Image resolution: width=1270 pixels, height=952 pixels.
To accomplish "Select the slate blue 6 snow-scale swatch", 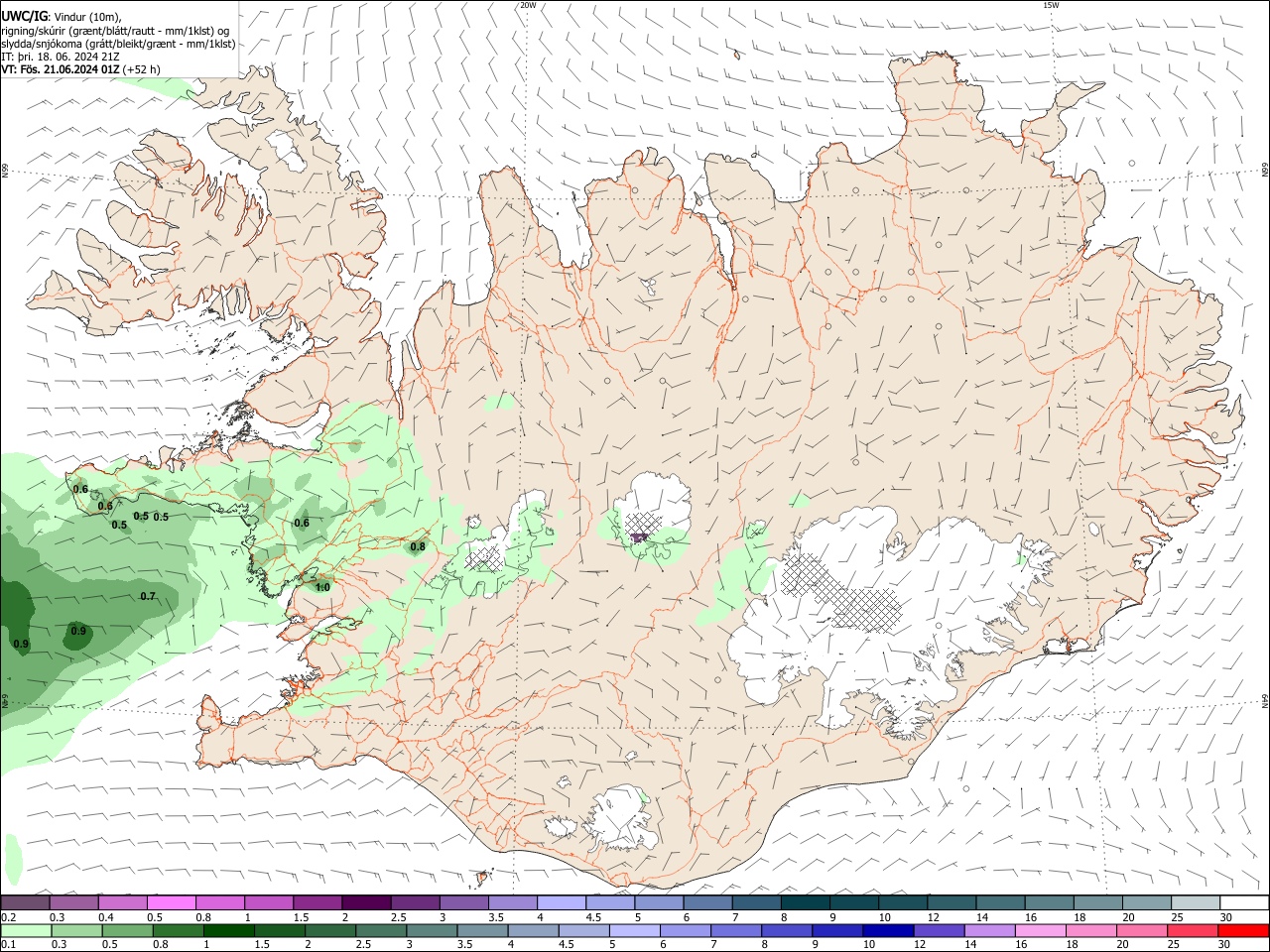I will click(708, 902).
